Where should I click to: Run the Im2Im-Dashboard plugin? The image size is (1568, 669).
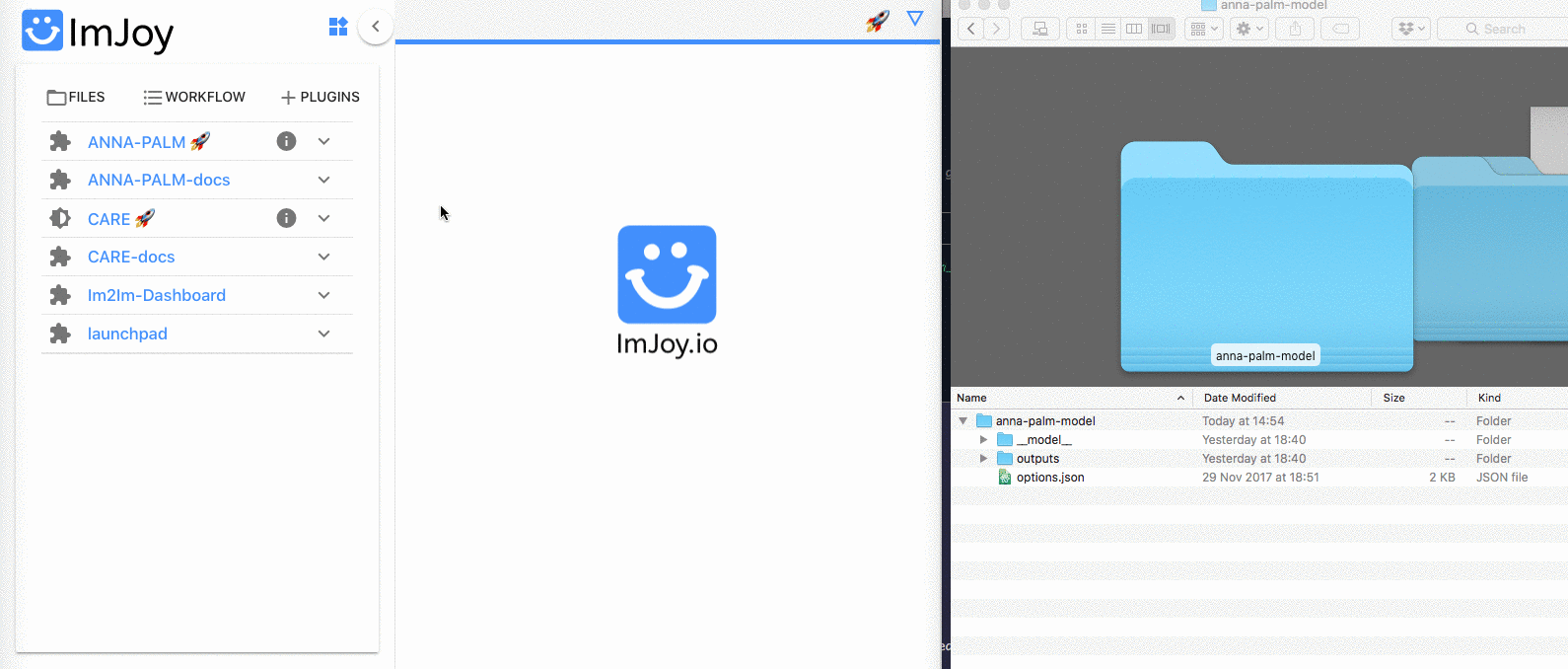157,295
